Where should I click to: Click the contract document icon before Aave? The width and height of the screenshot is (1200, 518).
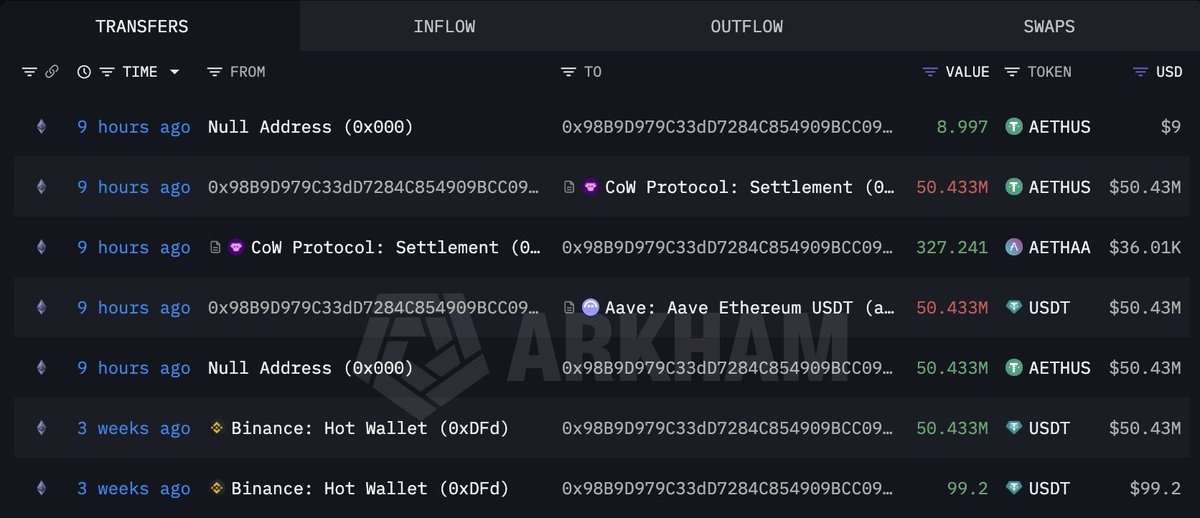(569, 308)
